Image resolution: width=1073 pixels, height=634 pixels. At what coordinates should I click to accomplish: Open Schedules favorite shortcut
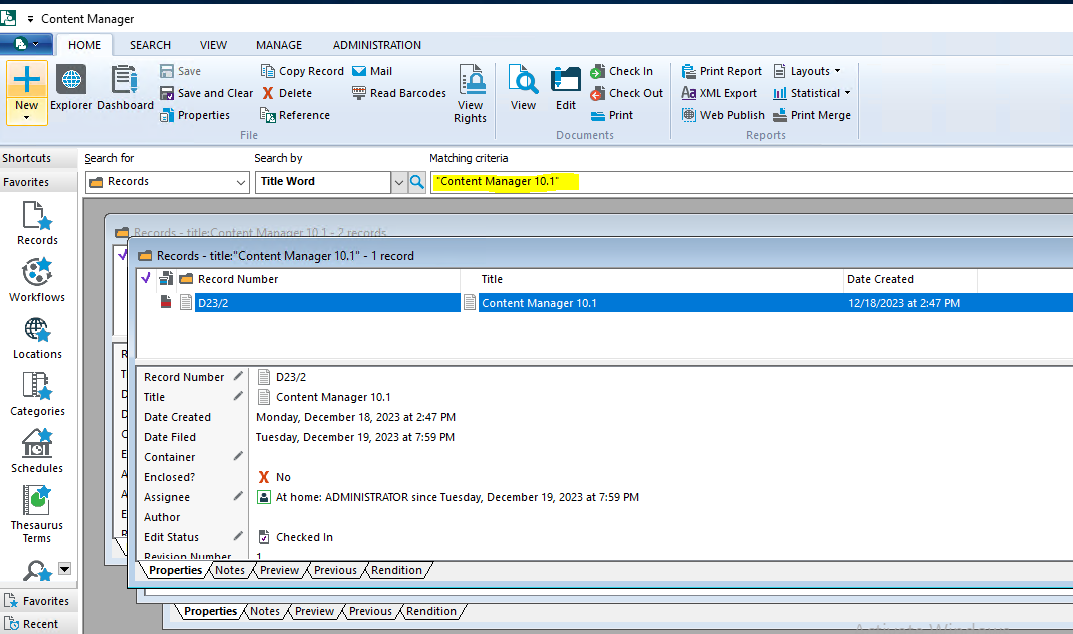click(x=37, y=451)
